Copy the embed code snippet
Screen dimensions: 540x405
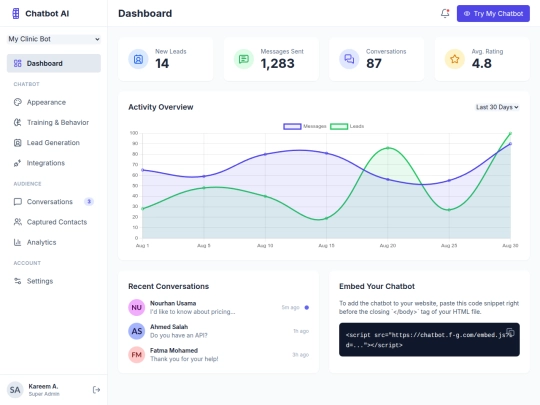(510, 332)
